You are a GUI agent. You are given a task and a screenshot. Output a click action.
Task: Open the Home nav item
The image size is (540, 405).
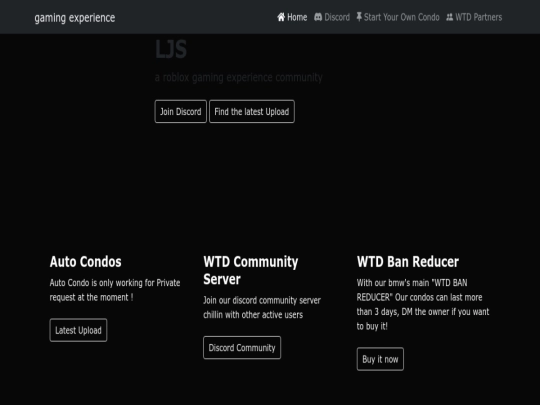click(292, 17)
